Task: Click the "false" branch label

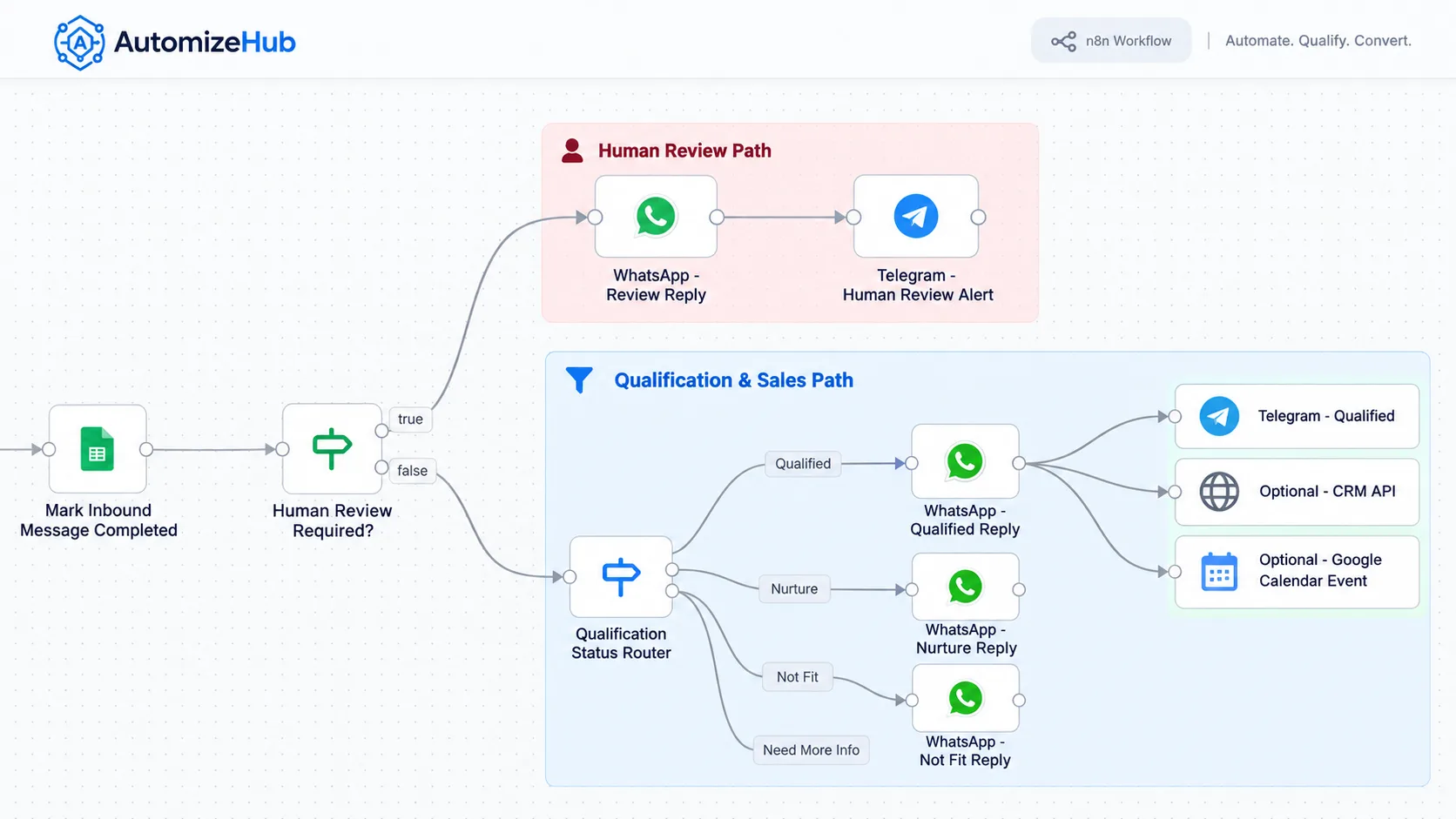Action: click(x=412, y=471)
